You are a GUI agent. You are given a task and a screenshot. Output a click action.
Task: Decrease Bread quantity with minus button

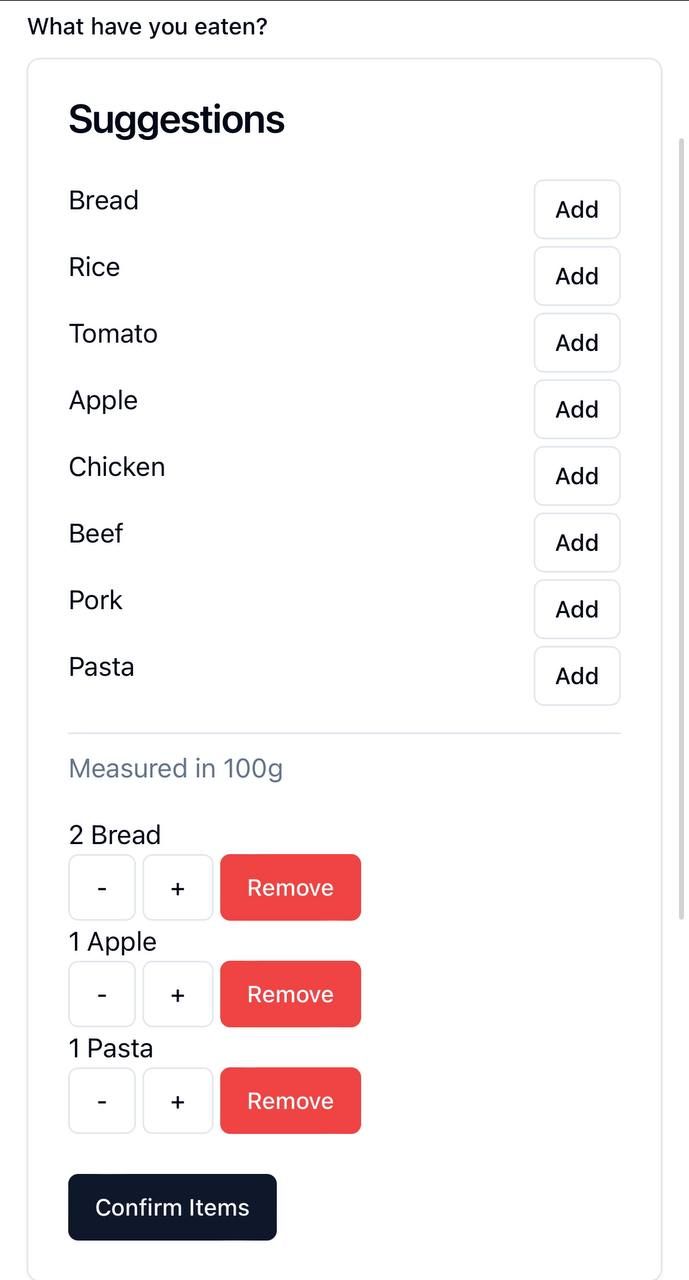pos(102,888)
